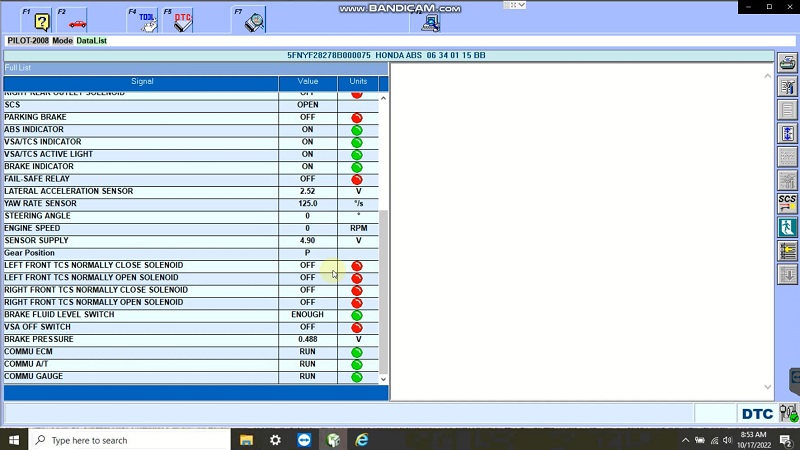The image size is (800, 450).
Task: Click the blue up-down arrows sidebar icon
Action: coord(787,134)
